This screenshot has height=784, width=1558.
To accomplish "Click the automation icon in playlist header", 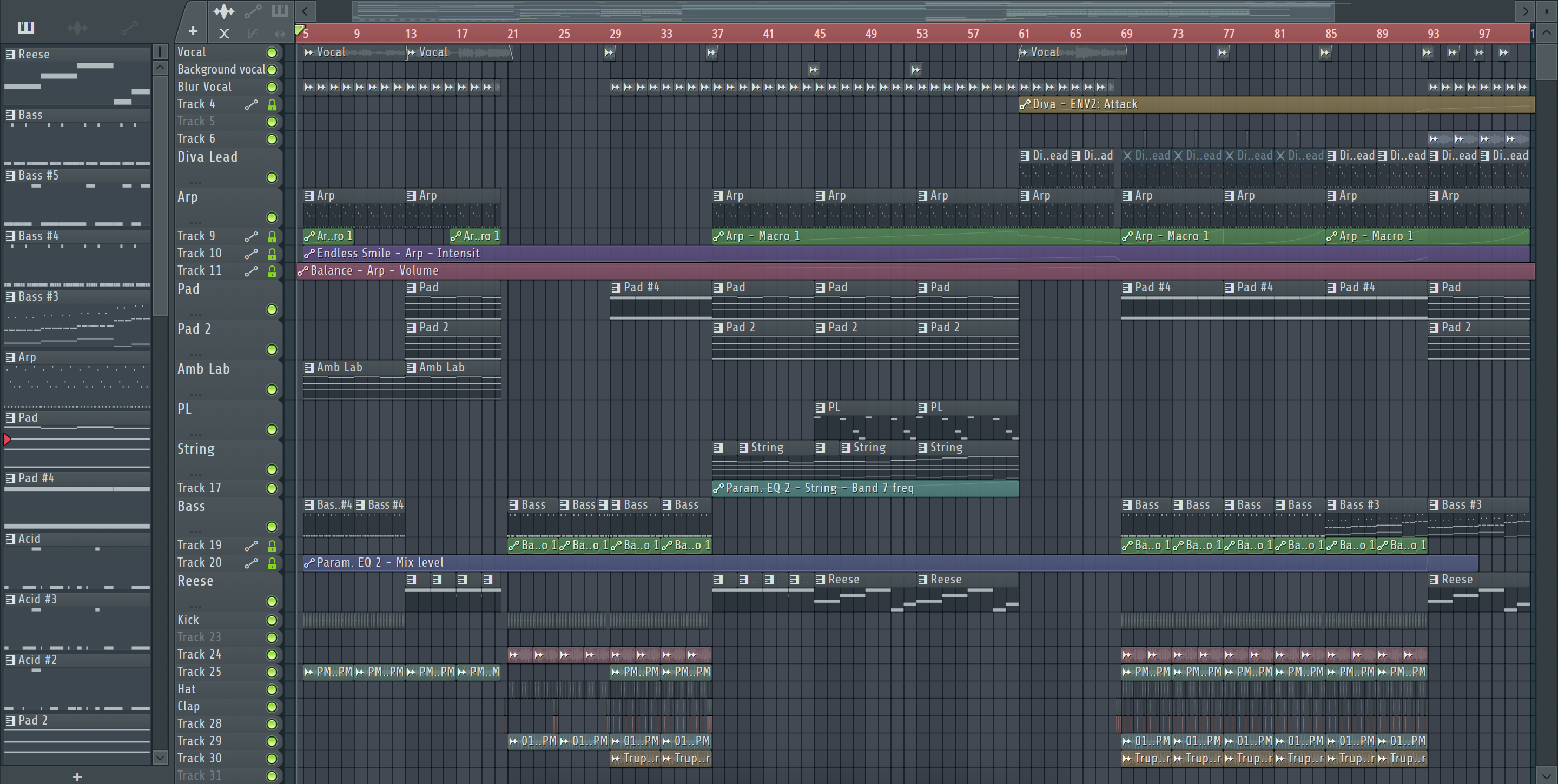I will [x=253, y=11].
